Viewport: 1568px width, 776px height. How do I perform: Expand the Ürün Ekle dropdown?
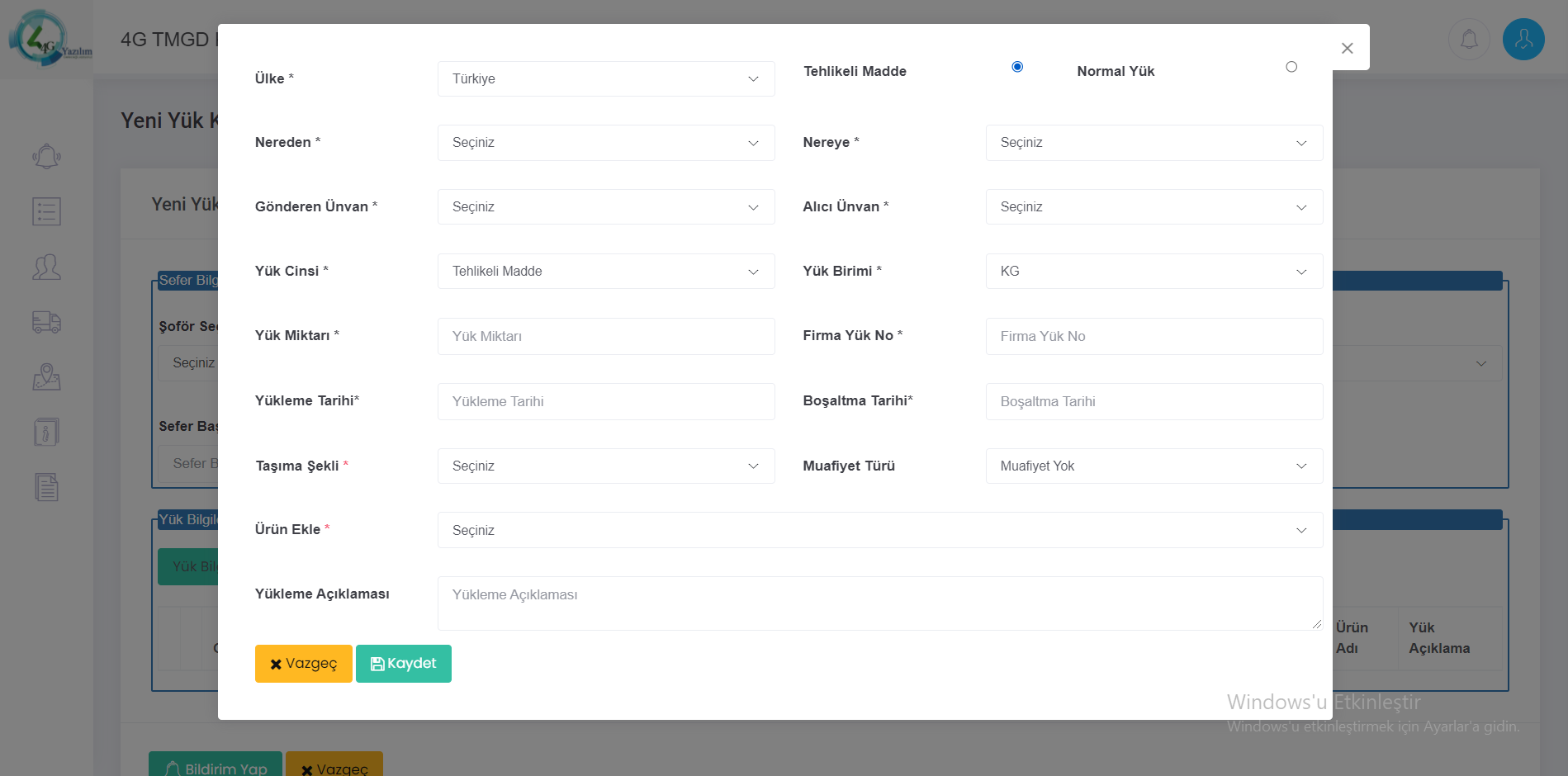(880, 530)
